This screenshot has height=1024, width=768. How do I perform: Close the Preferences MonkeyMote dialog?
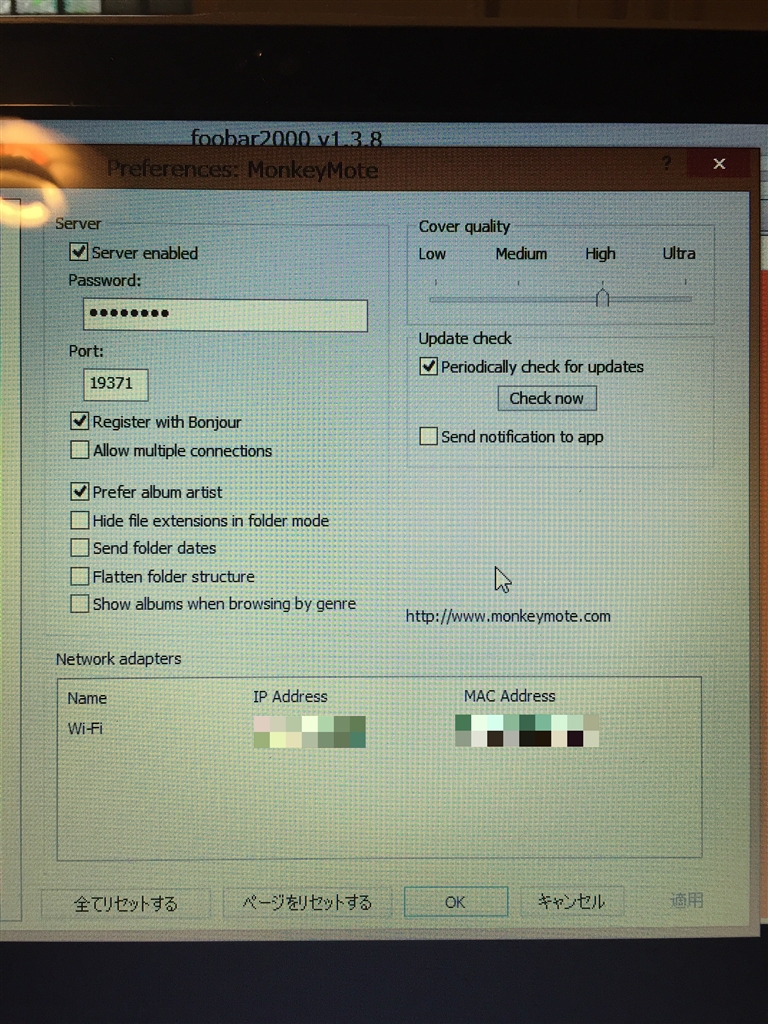click(719, 164)
